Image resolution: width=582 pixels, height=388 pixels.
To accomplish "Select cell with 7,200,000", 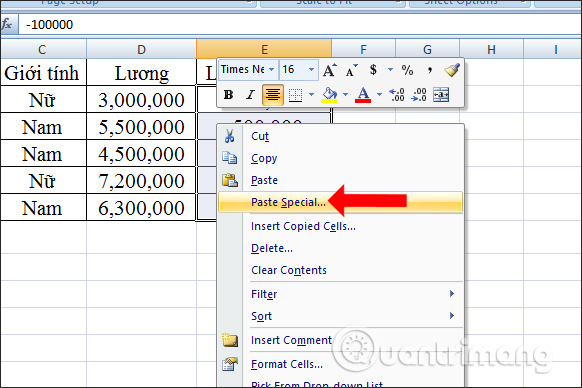I will [x=141, y=180].
